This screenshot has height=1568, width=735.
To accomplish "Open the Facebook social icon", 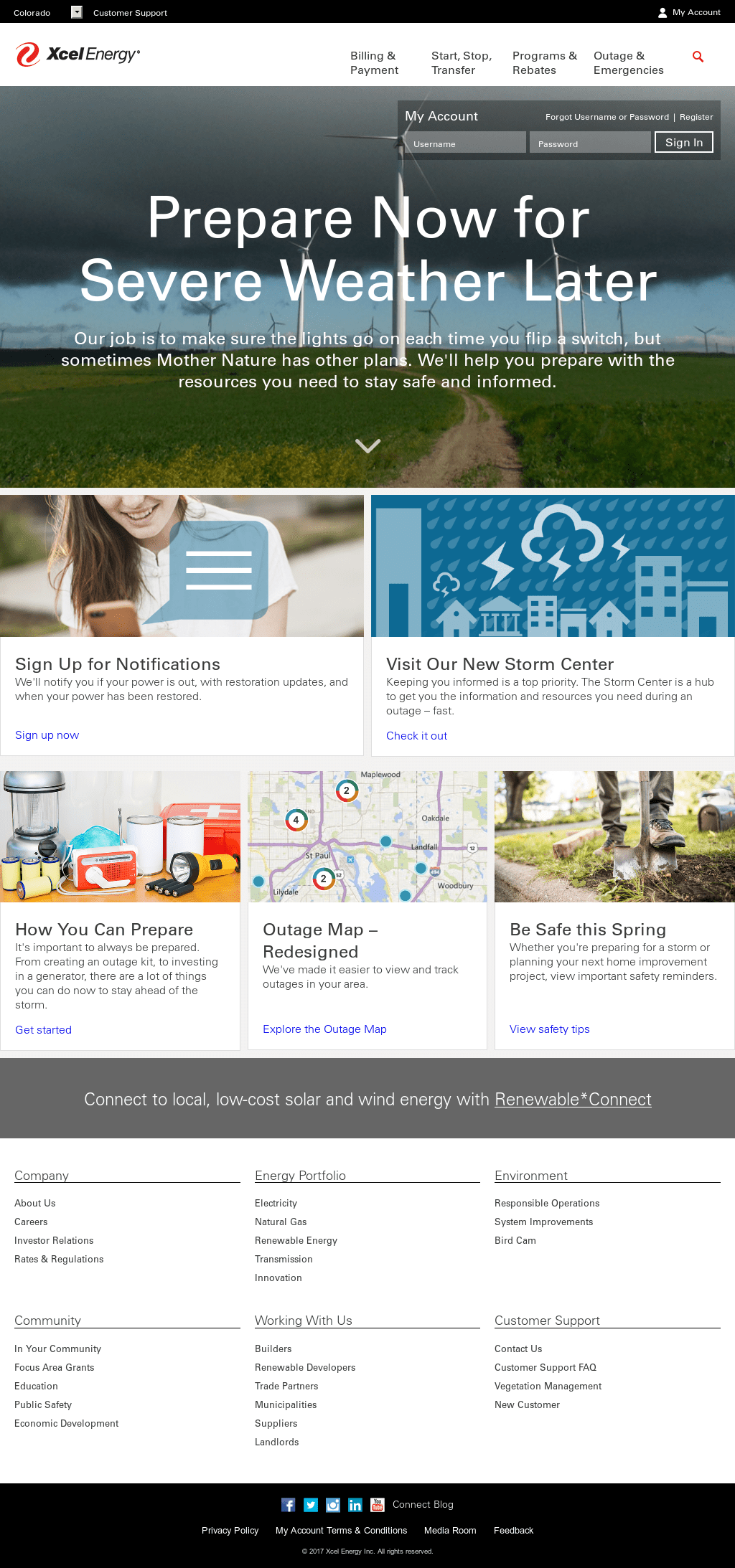I will (288, 1505).
